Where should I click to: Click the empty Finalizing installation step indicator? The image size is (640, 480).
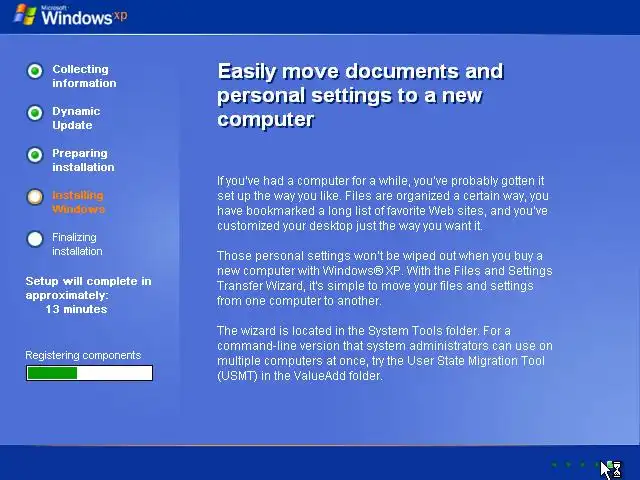35,239
